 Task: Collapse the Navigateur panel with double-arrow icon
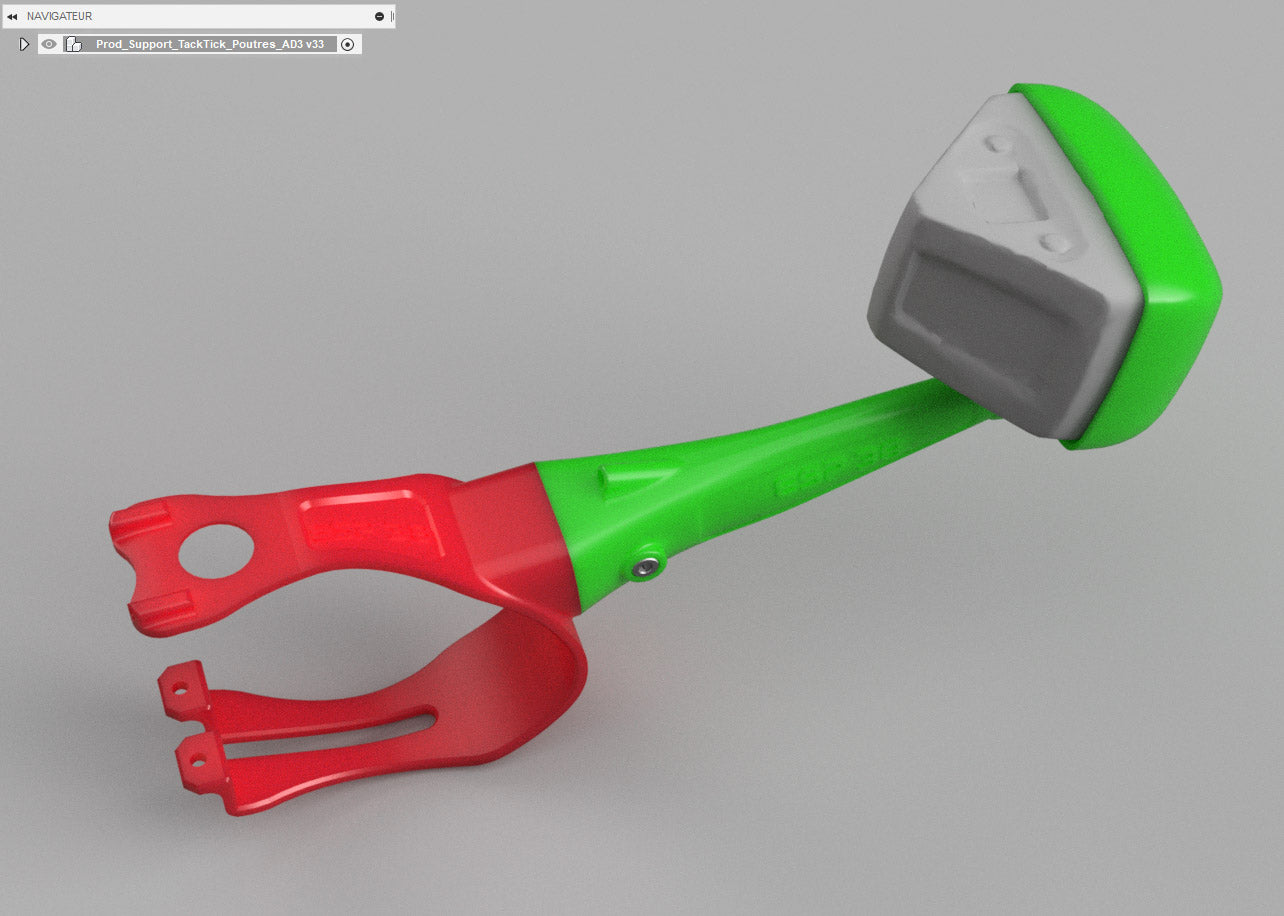point(12,17)
